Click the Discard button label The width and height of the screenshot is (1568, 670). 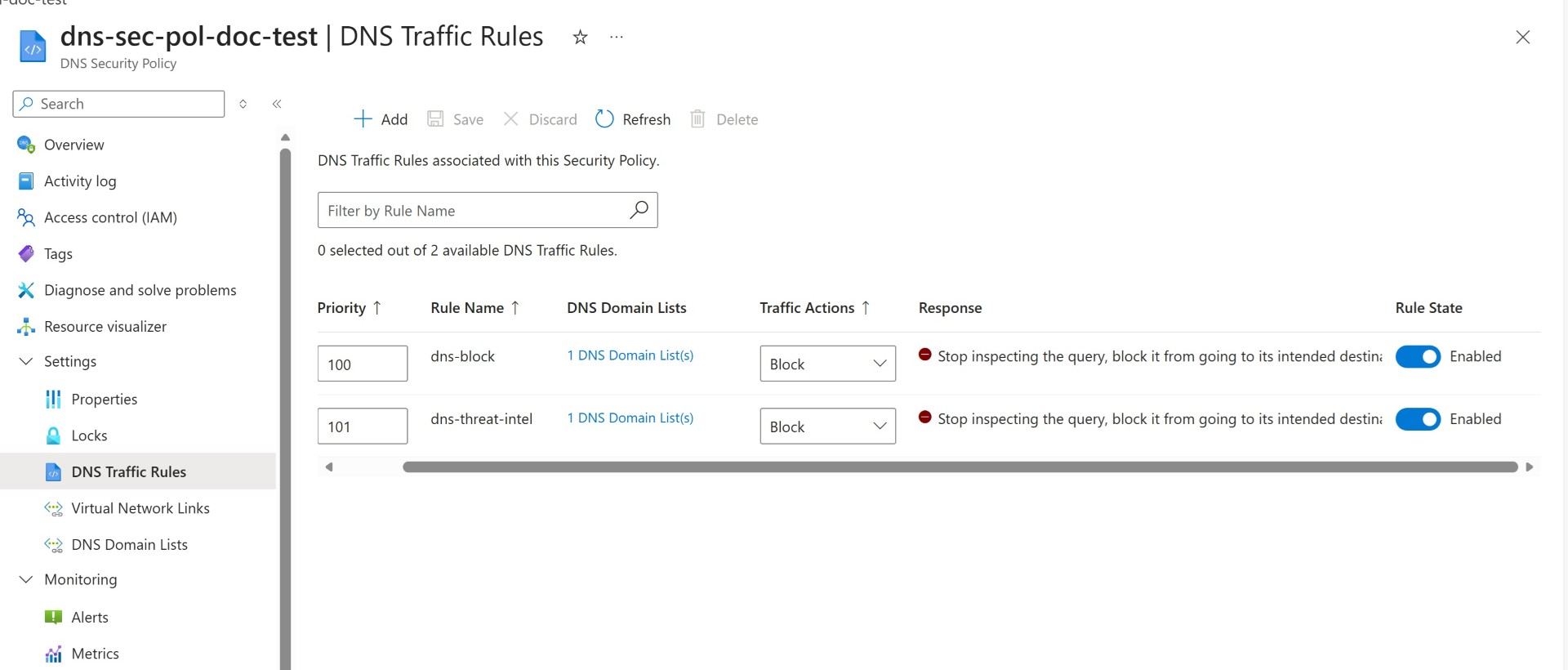pos(553,119)
